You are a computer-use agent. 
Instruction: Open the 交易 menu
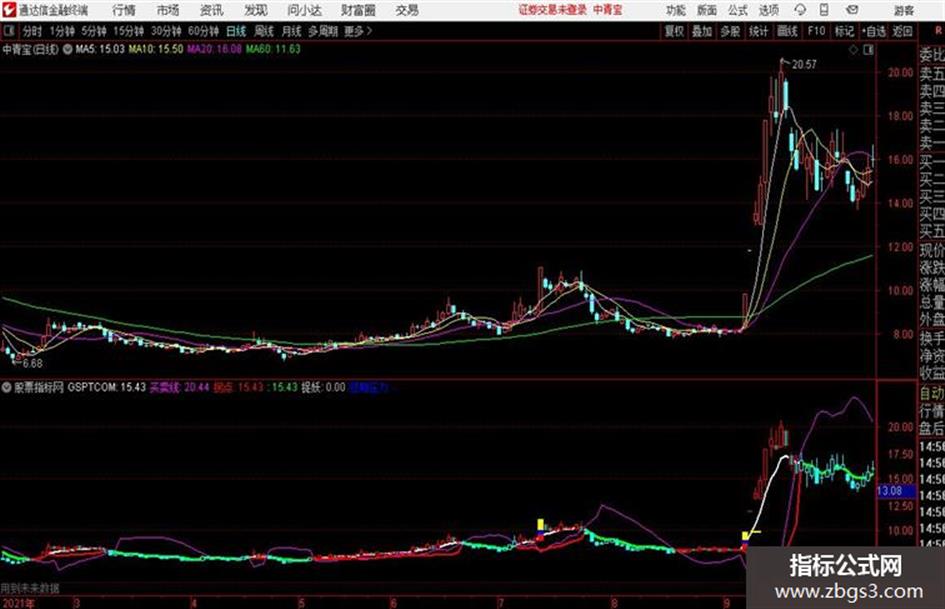point(407,10)
